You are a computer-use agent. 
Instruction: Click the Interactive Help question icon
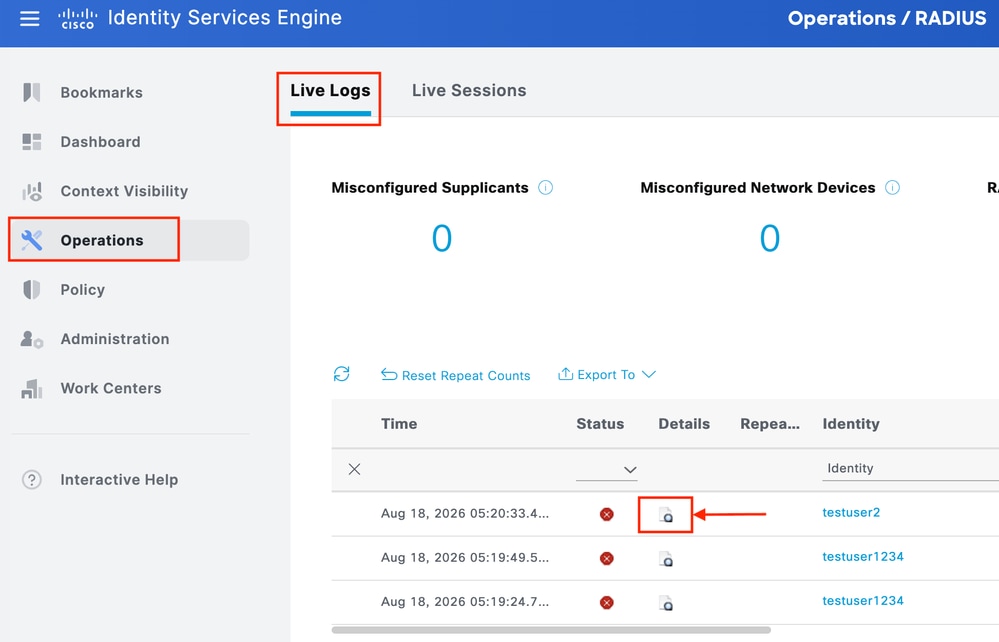point(31,480)
